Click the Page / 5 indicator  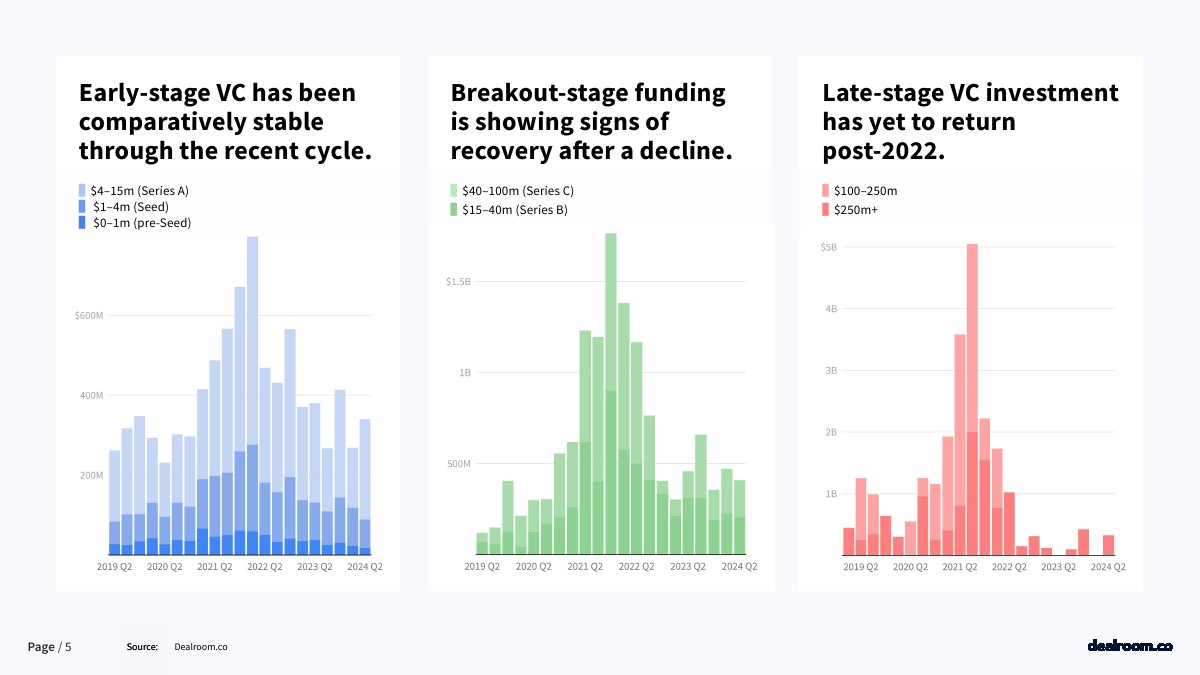click(x=50, y=647)
